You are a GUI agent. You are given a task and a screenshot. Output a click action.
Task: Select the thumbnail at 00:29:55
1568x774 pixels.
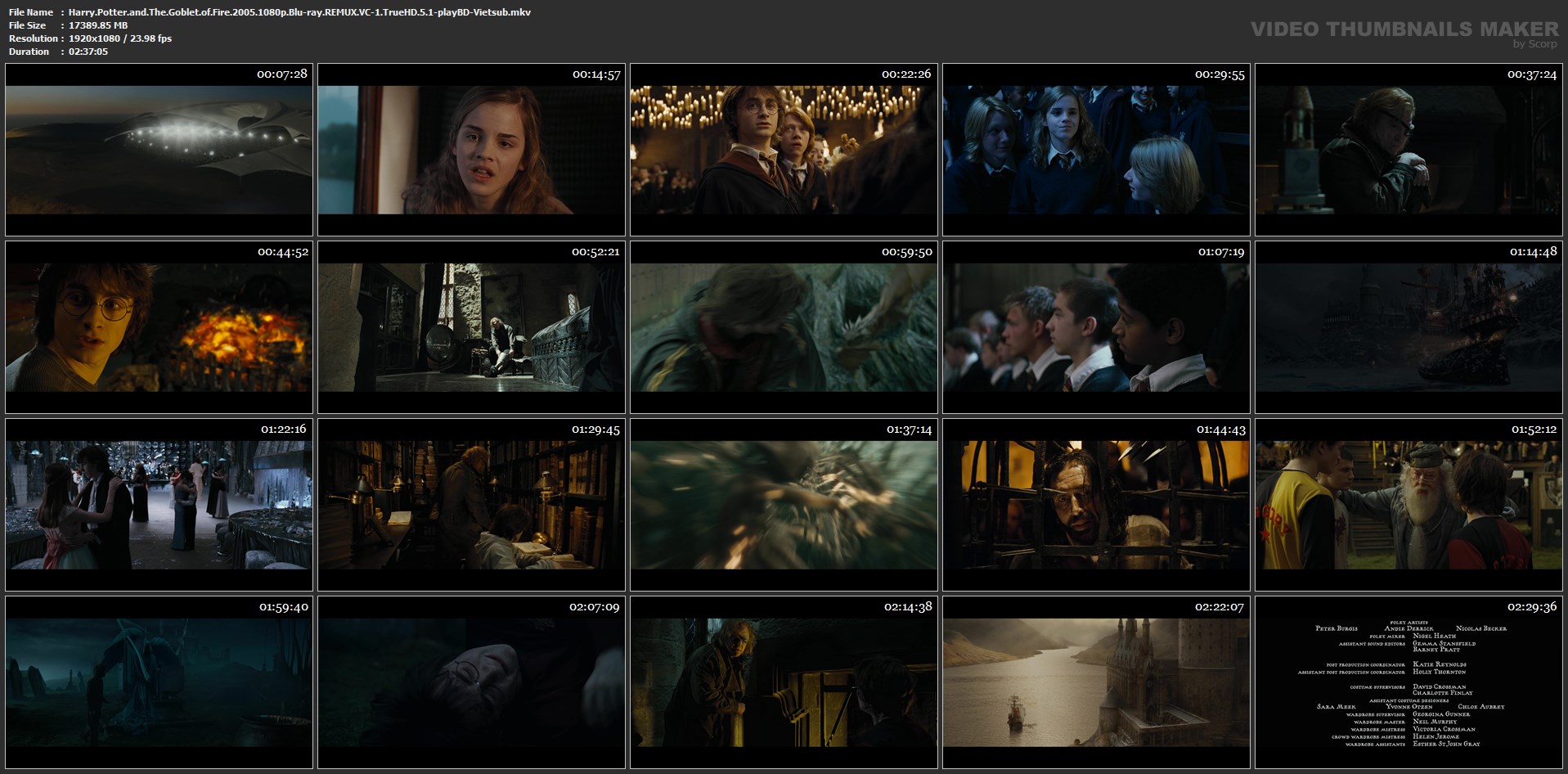(x=1096, y=150)
